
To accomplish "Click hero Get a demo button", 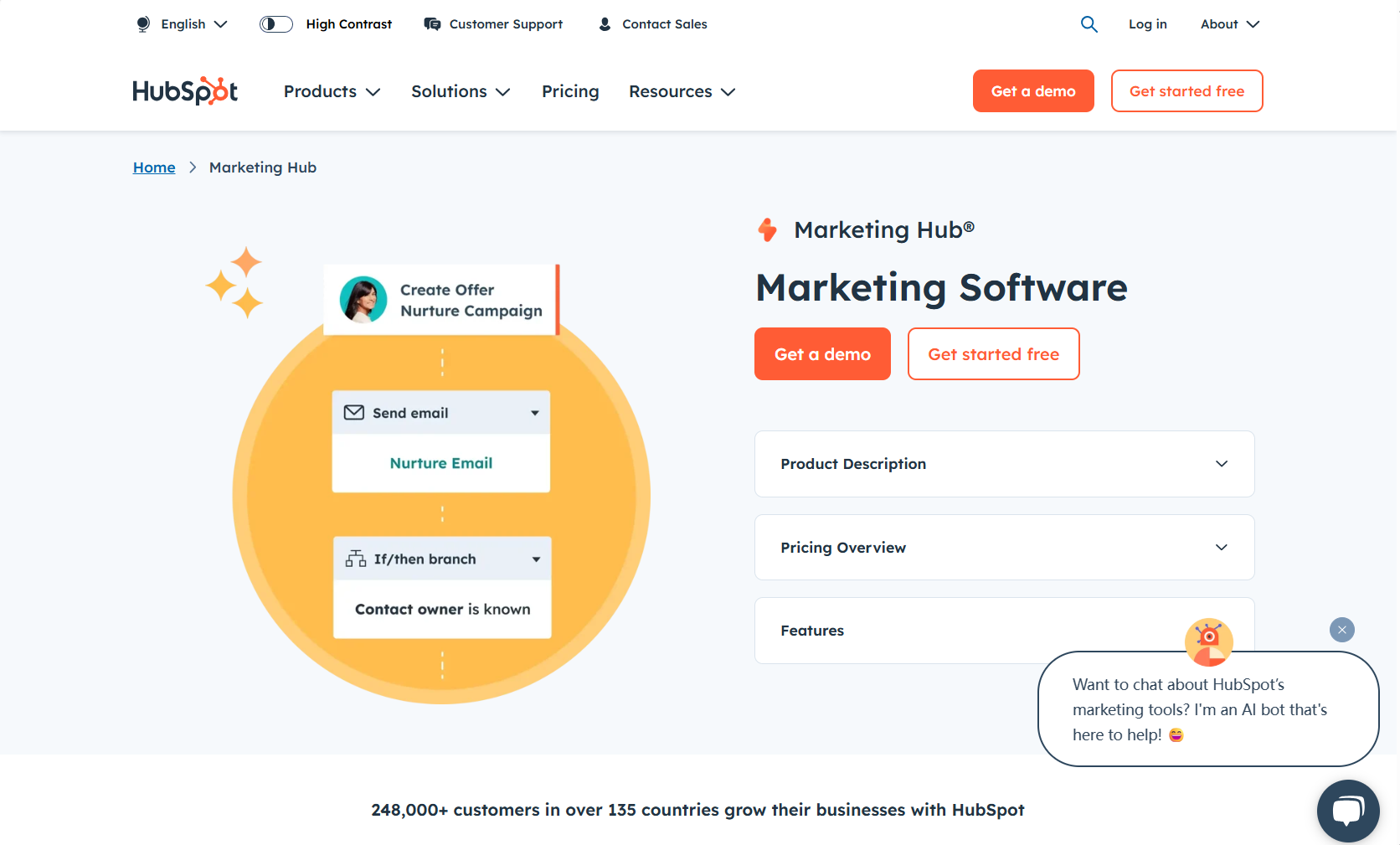I will 822,353.
